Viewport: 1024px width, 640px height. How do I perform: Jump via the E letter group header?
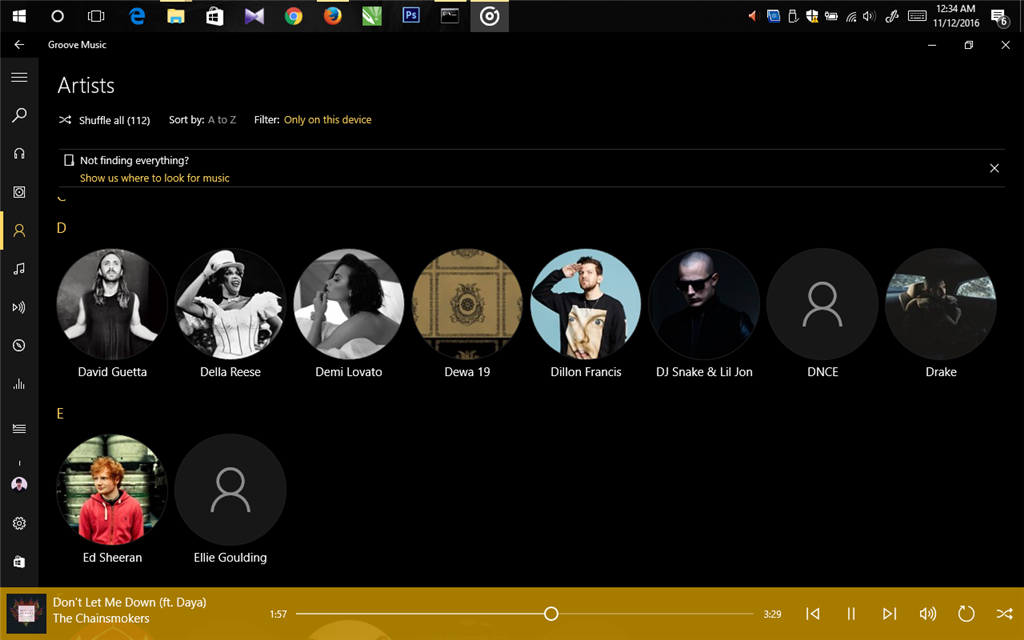60,413
